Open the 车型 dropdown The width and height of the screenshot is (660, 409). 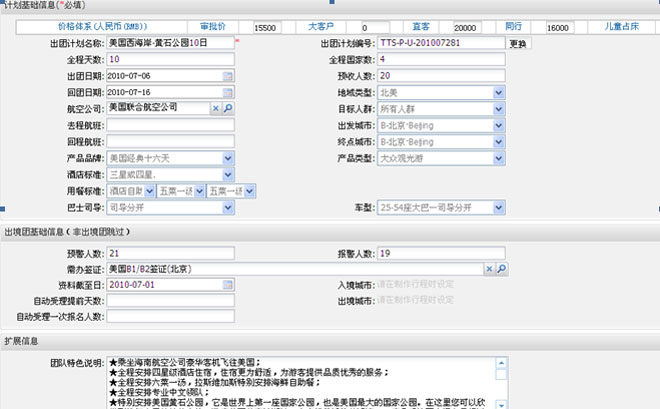click(498, 207)
